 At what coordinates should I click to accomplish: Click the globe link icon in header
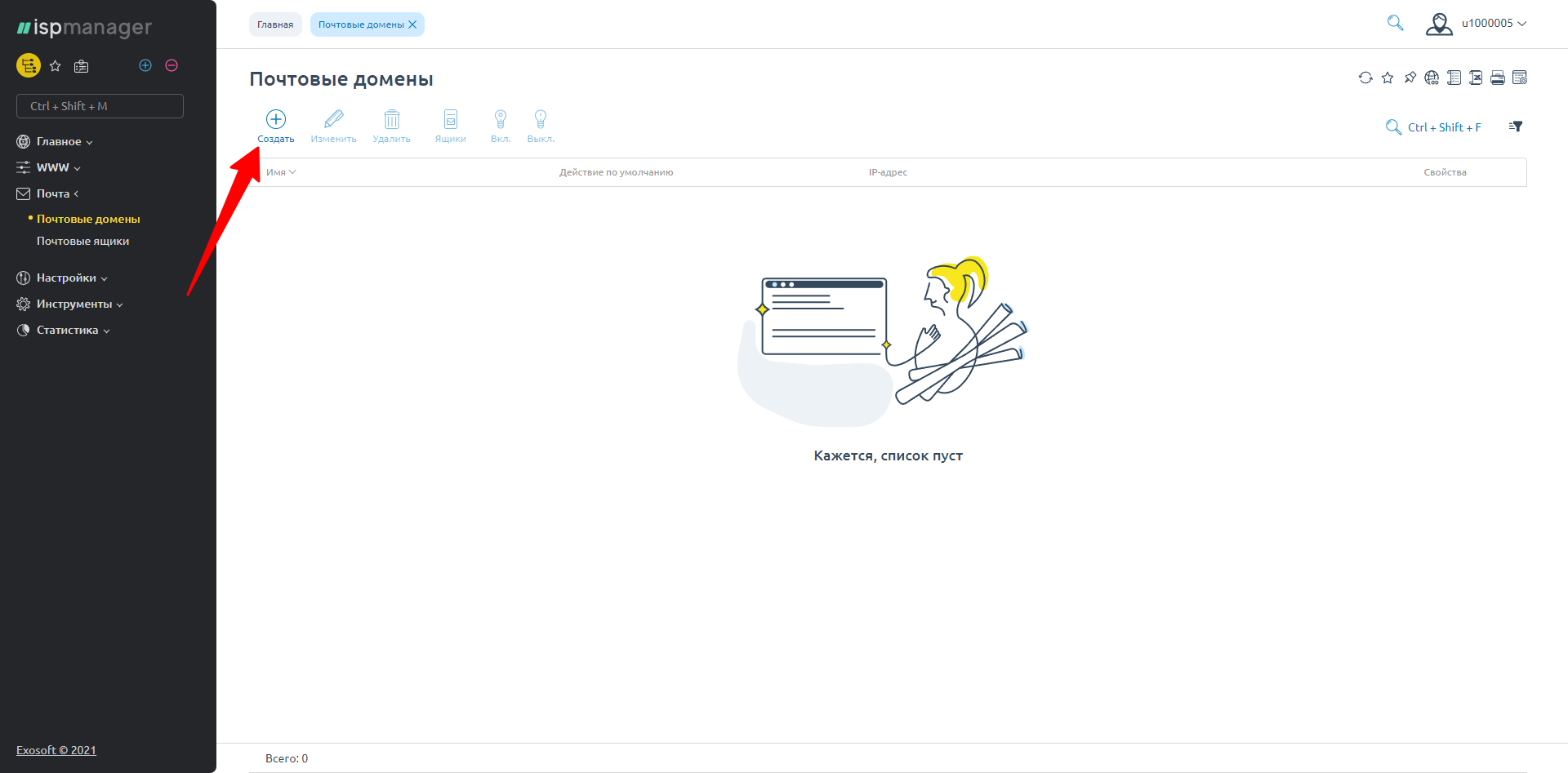tap(1432, 78)
